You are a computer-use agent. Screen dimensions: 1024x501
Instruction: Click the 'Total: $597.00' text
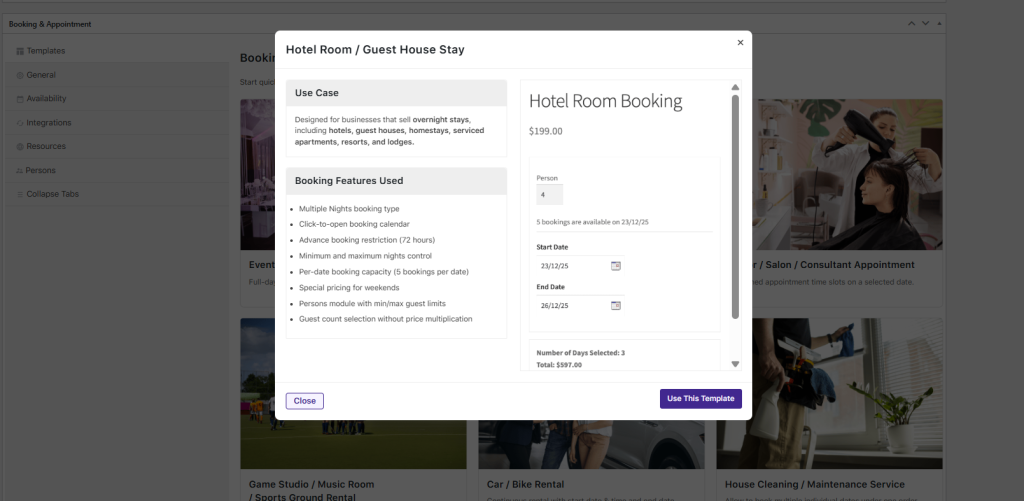[559, 365]
